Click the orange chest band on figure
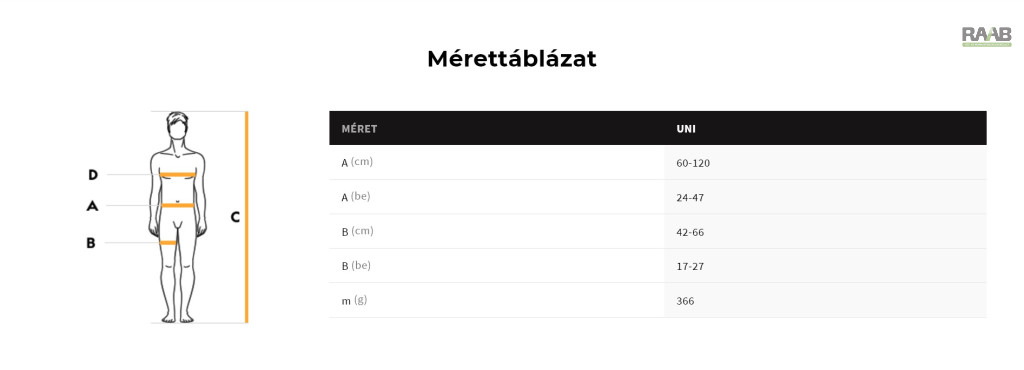Viewport: 1024px width, 370px height. point(178,174)
